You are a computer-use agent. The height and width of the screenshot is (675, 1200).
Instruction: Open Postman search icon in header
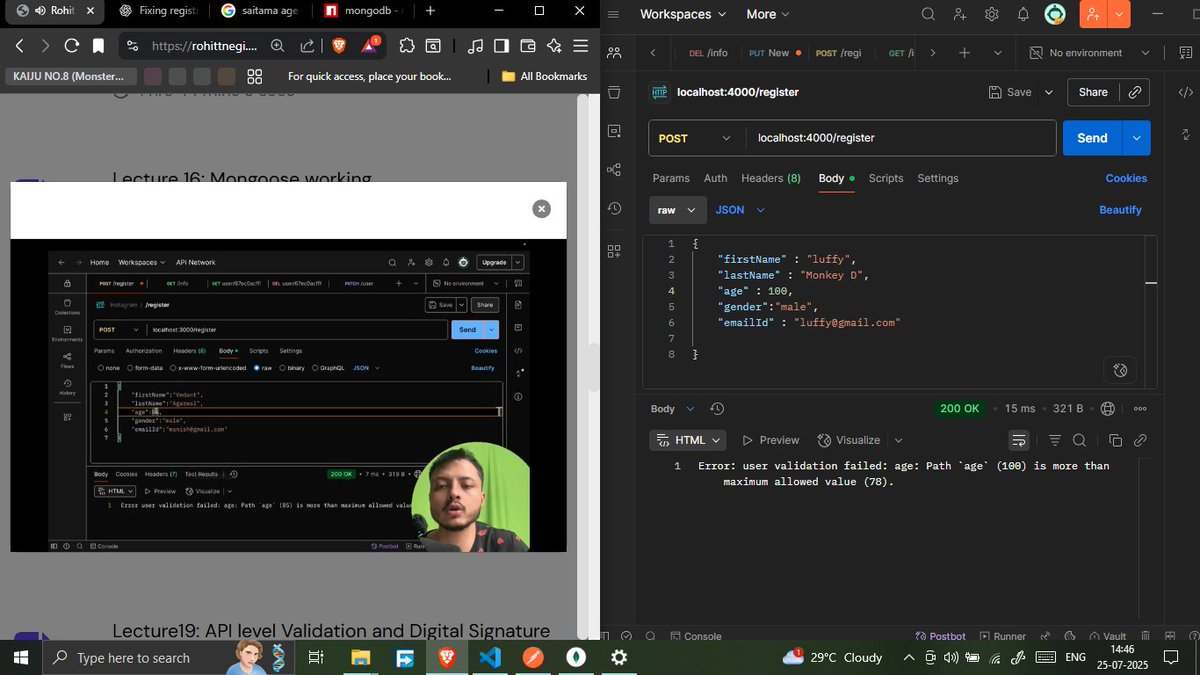click(928, 14)
